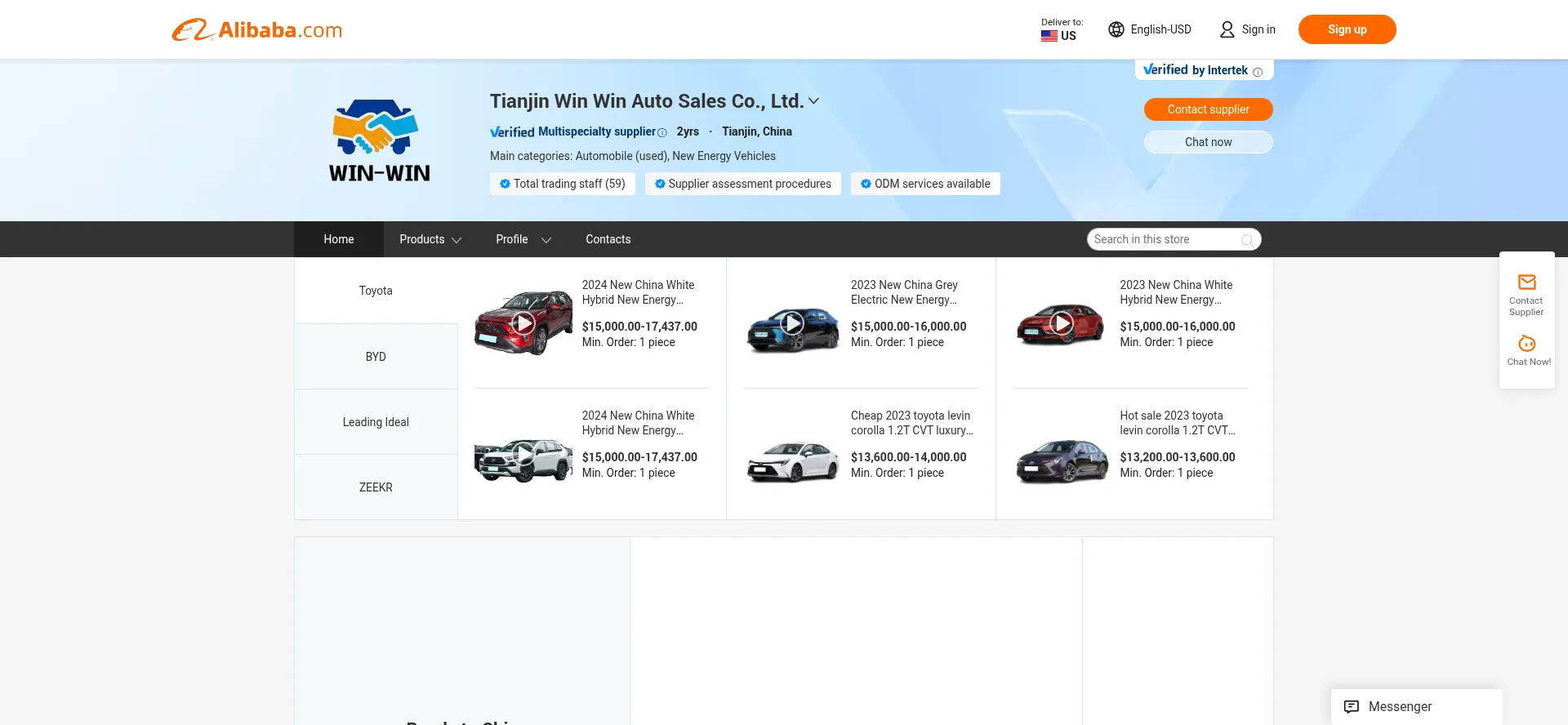The image size is (1568, 725).
Task: Play video on 2023 Grey Electric car
Action: click(x=792, y=323)
